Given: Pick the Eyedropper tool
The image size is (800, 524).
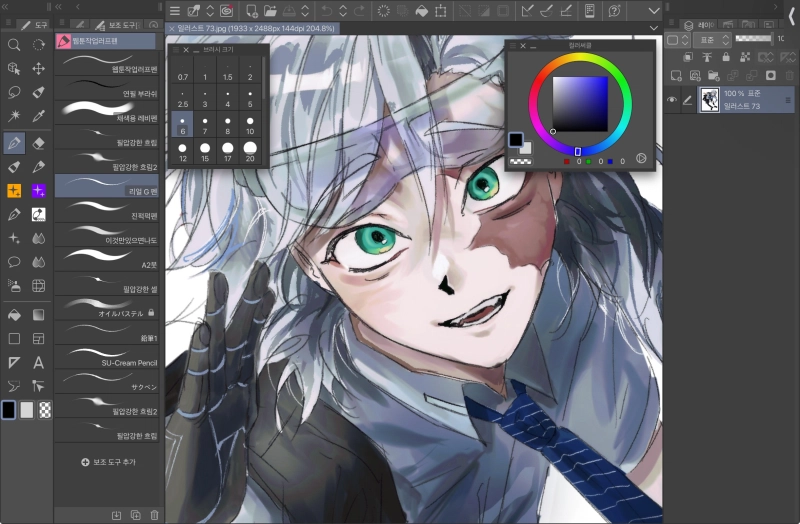Looking at the screenshot, I should coord(38,117).
